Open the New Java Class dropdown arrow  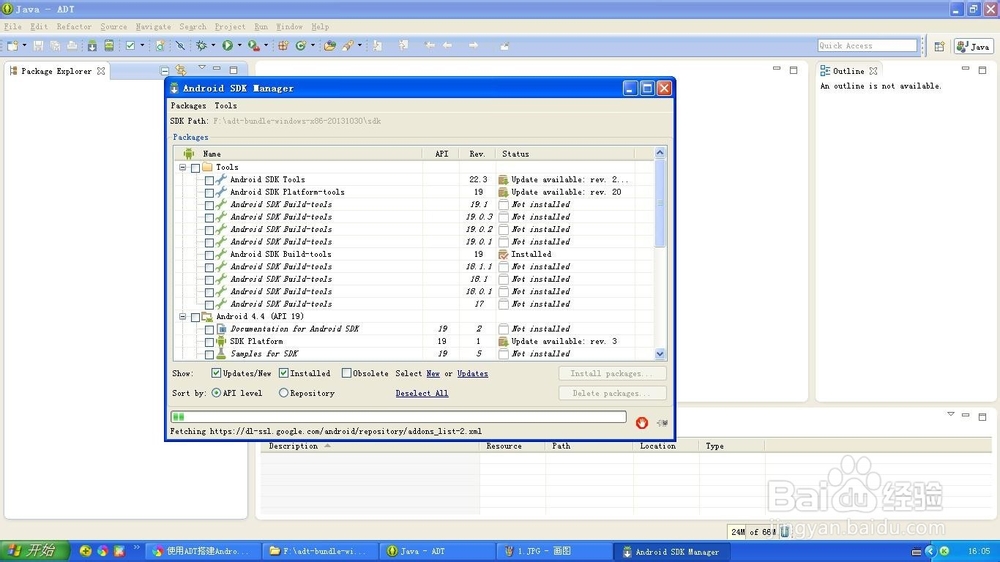click(312, 45)
